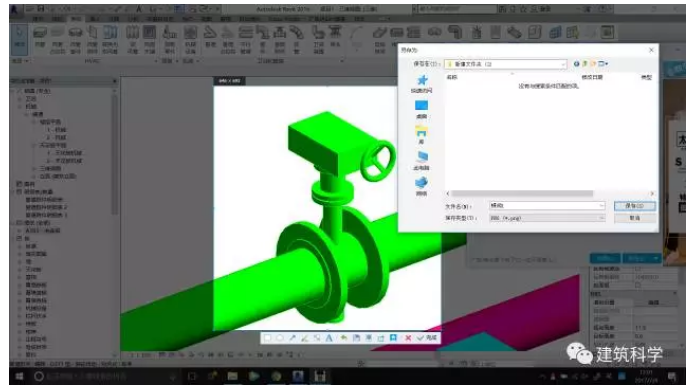Choose the Mechanical Equipment tool
693x387 pixels.
(x=190, y=39)
